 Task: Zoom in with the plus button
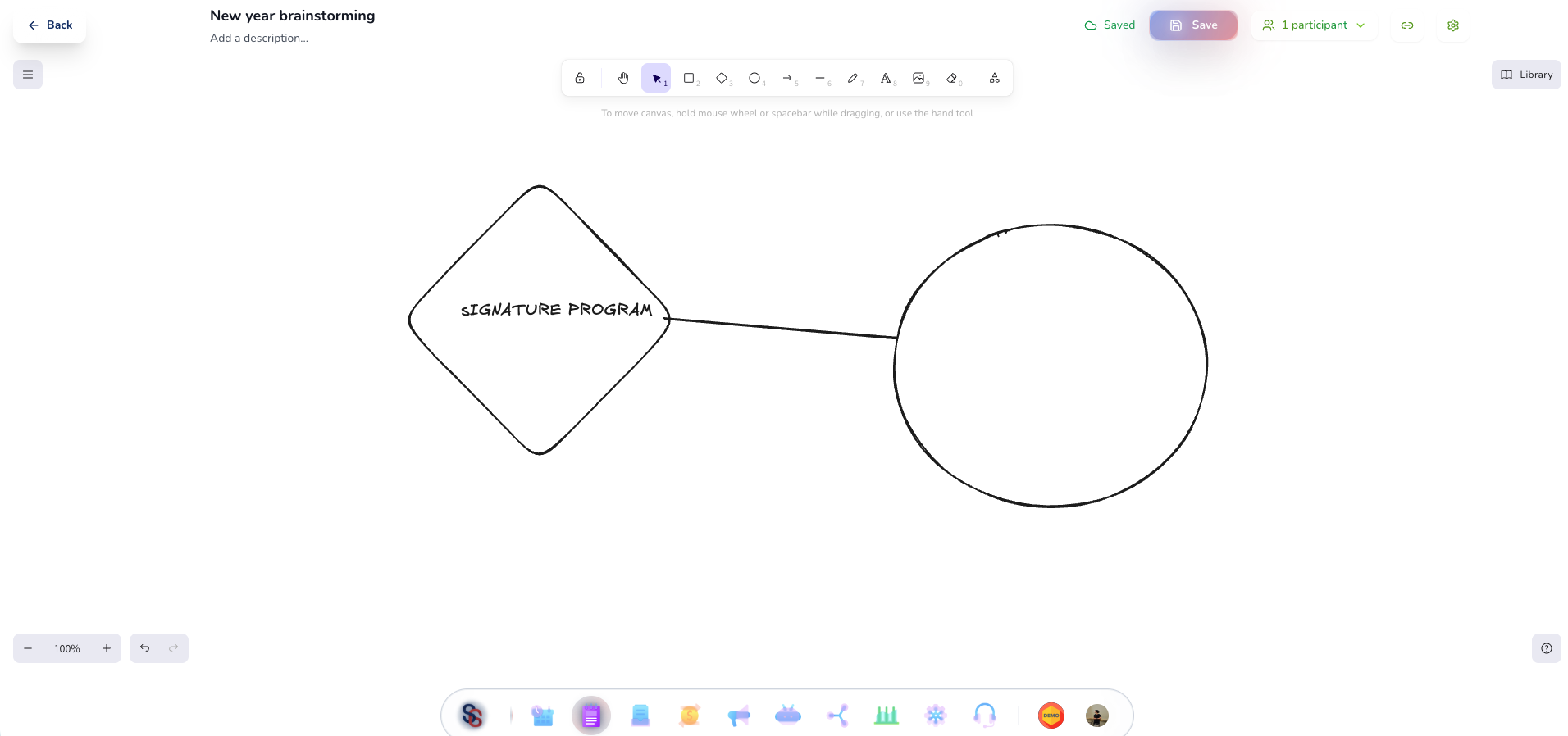(107, 648)
